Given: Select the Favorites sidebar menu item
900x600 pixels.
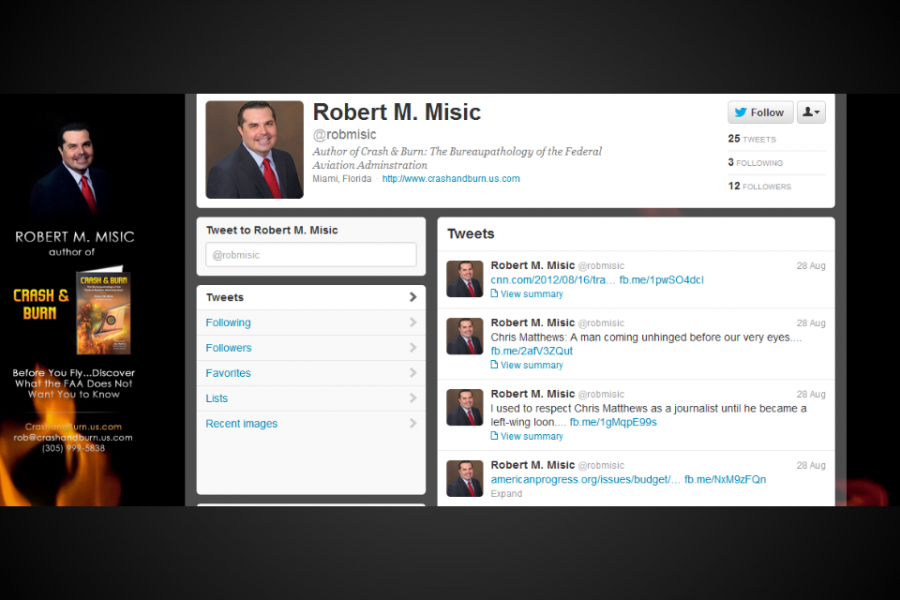Looking at the screenshot, I should pos(311,373).
